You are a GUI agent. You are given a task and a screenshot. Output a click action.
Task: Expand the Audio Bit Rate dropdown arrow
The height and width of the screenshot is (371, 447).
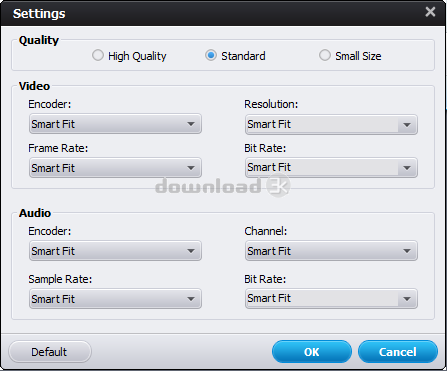click(407, 299)
